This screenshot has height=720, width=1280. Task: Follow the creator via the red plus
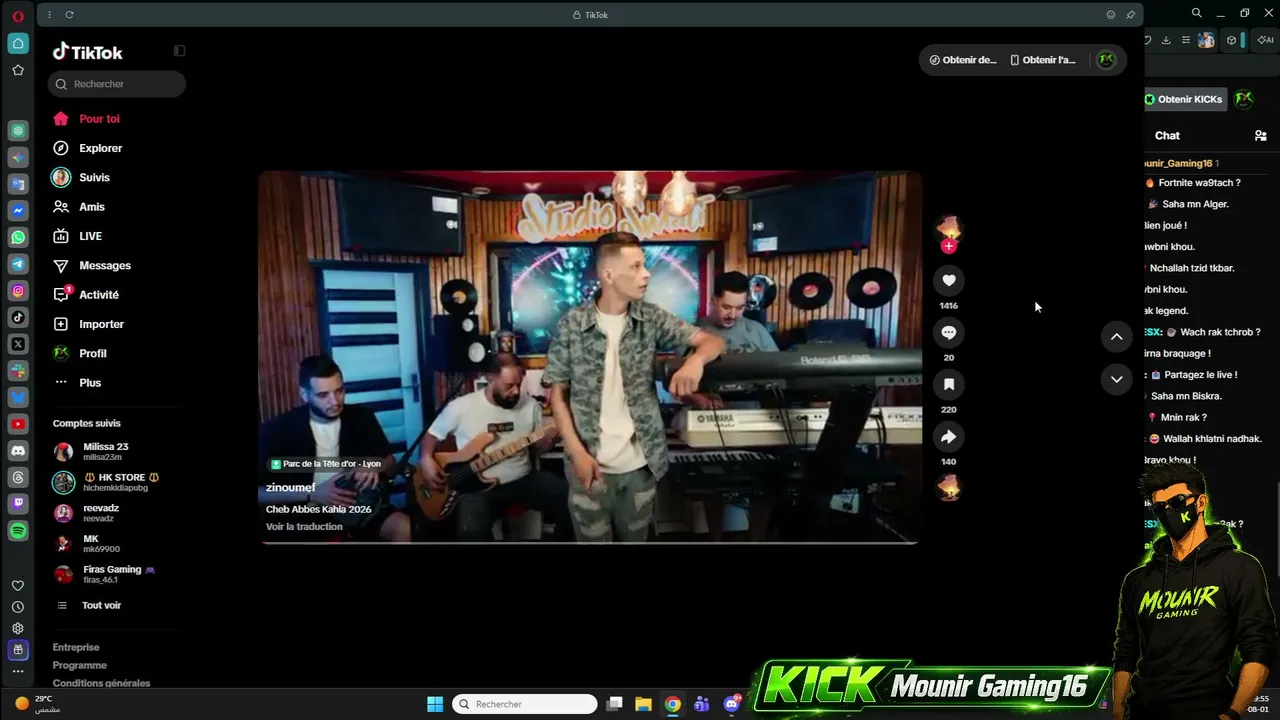(949, 246)
